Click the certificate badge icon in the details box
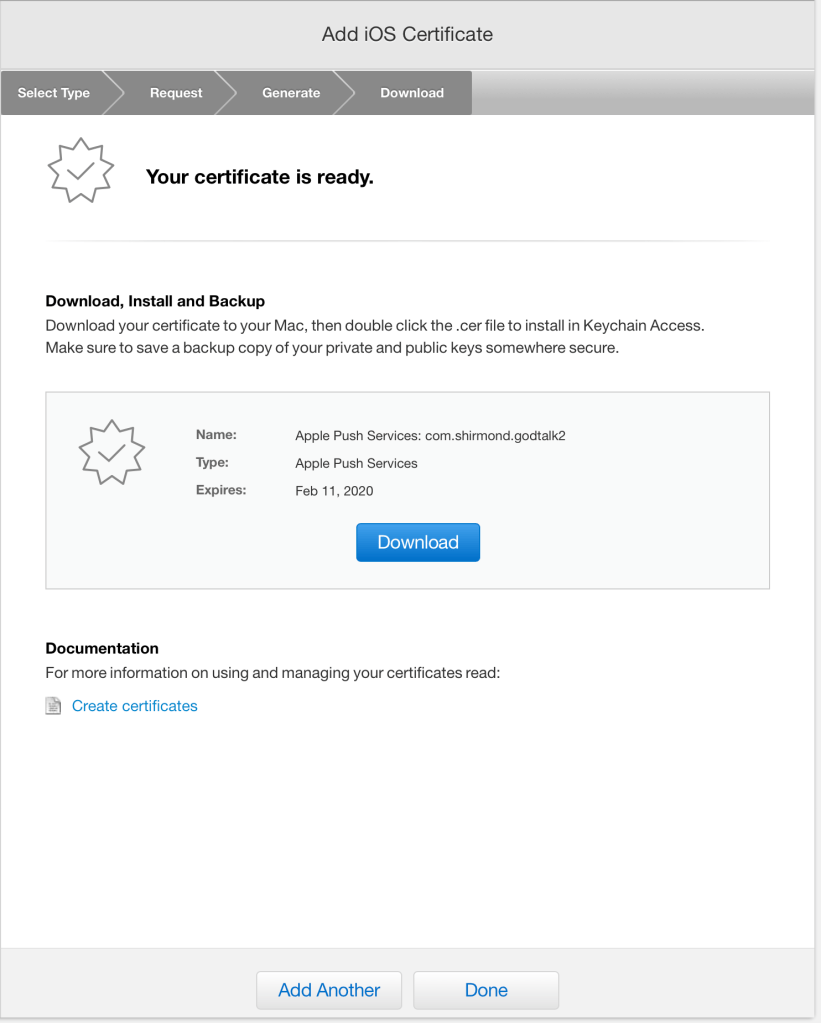This screenshot has height=1023, width=821. [111, 452]
